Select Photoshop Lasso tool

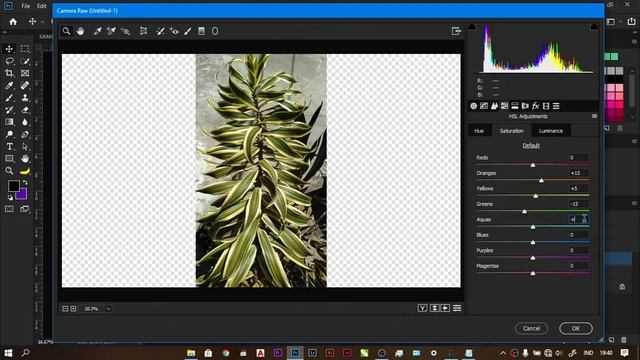(9, 61)
